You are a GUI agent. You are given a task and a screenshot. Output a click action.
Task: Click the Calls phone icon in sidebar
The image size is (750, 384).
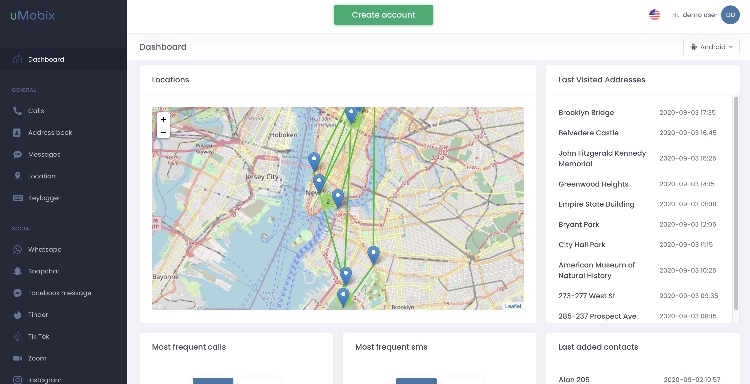(17, 111)
